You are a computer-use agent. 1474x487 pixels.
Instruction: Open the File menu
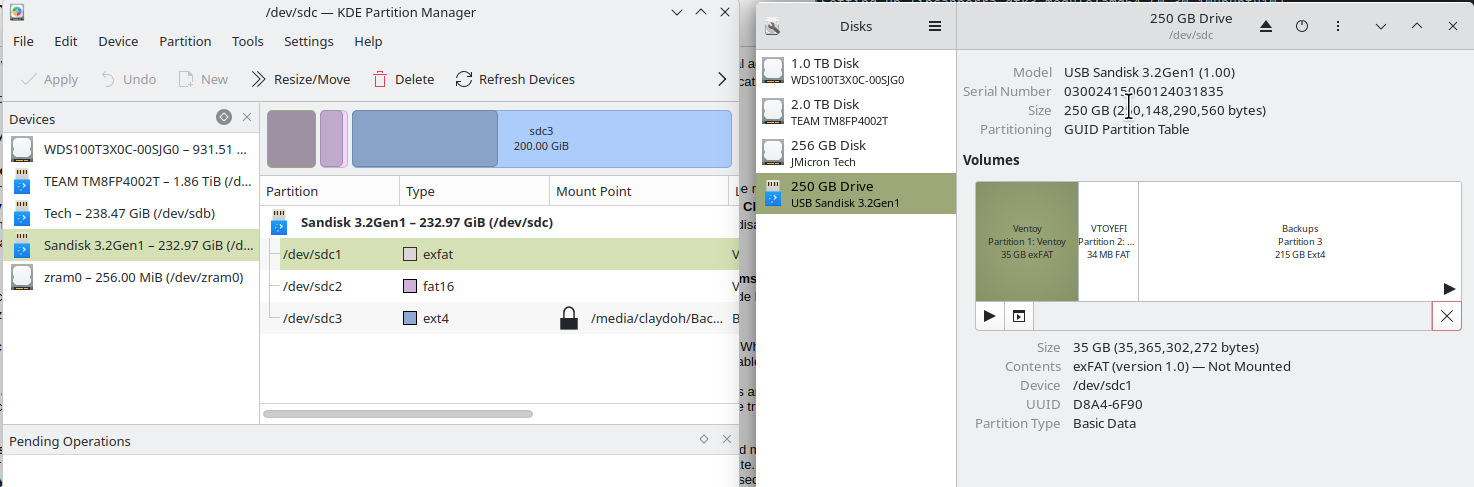click(23, 41)
